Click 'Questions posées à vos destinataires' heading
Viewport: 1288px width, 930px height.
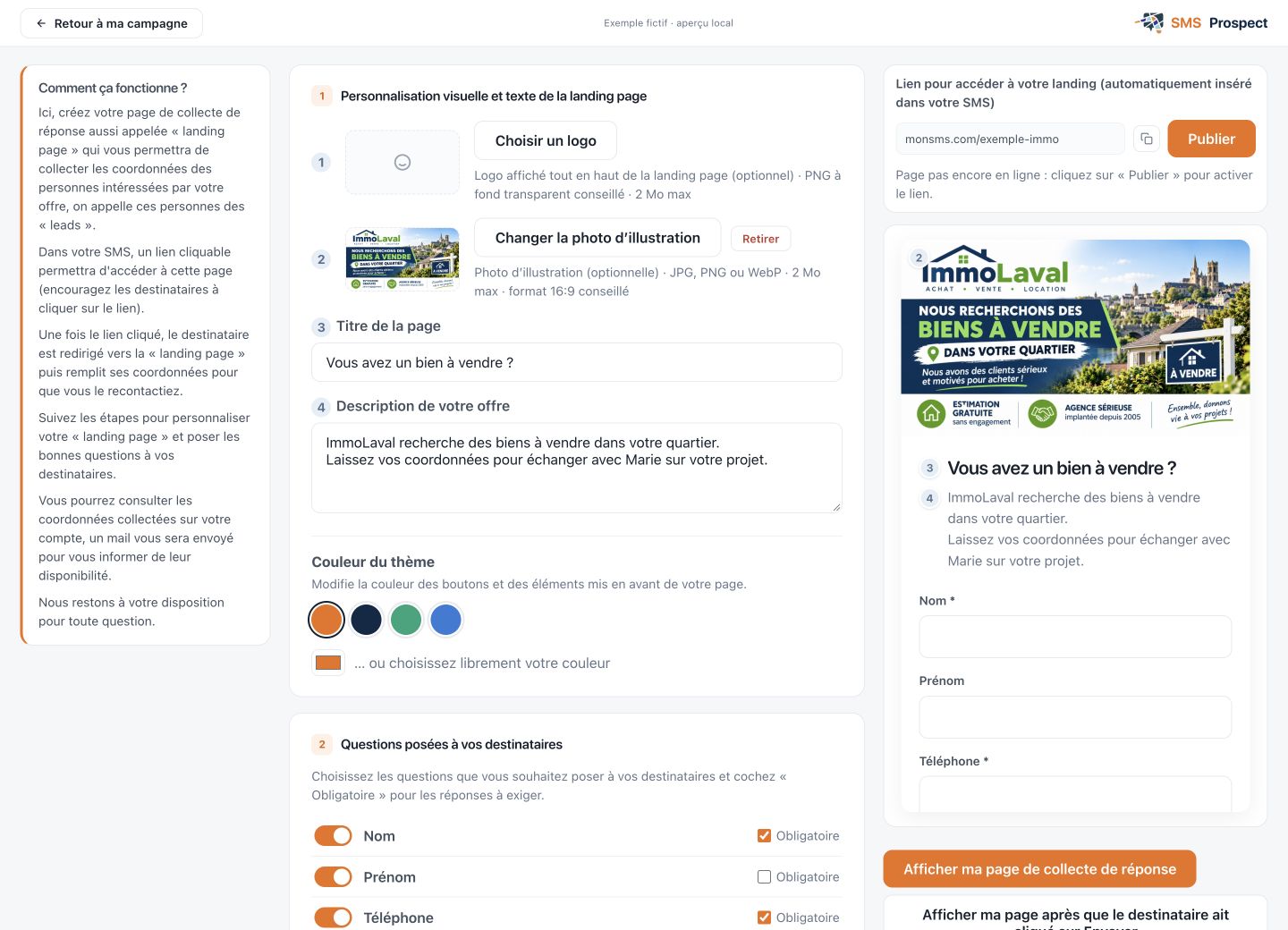coord(452,744)
